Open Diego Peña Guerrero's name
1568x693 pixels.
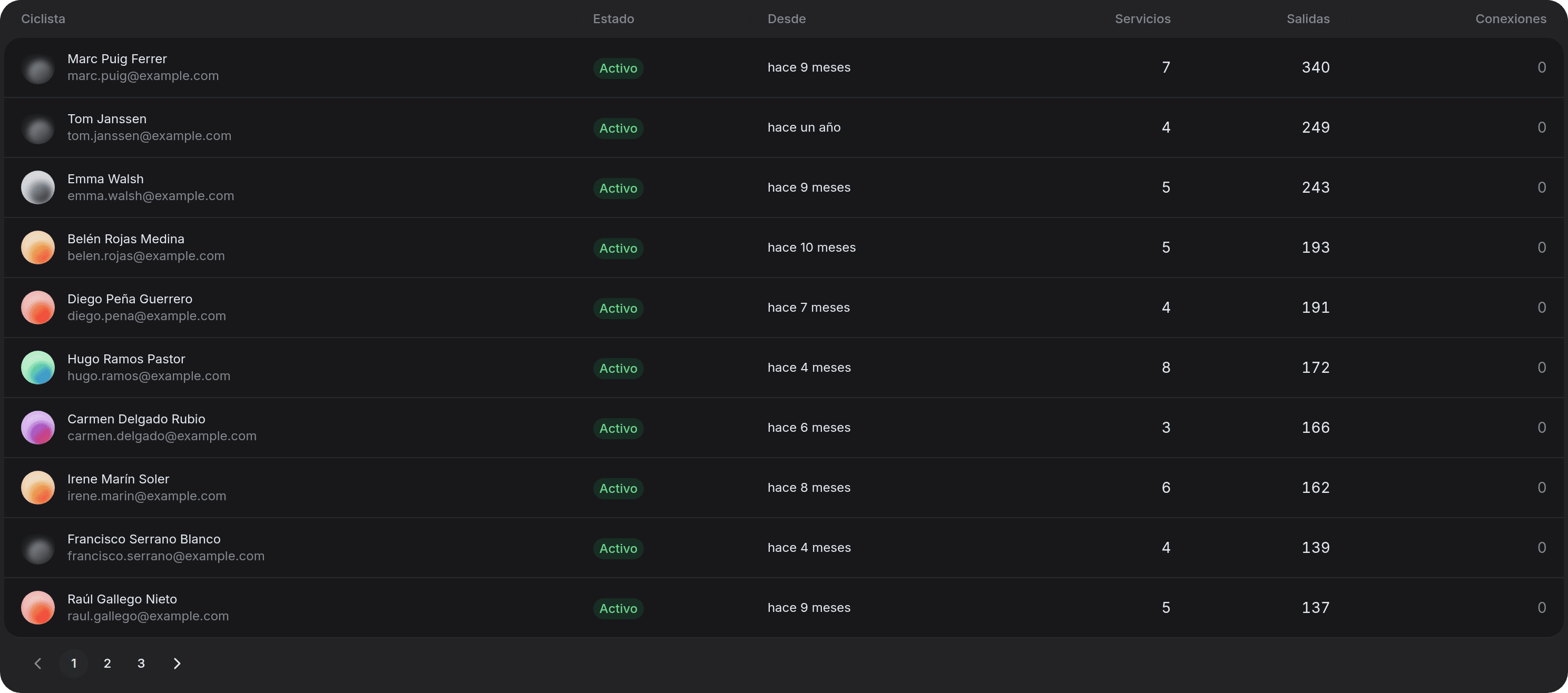(130, 299)
